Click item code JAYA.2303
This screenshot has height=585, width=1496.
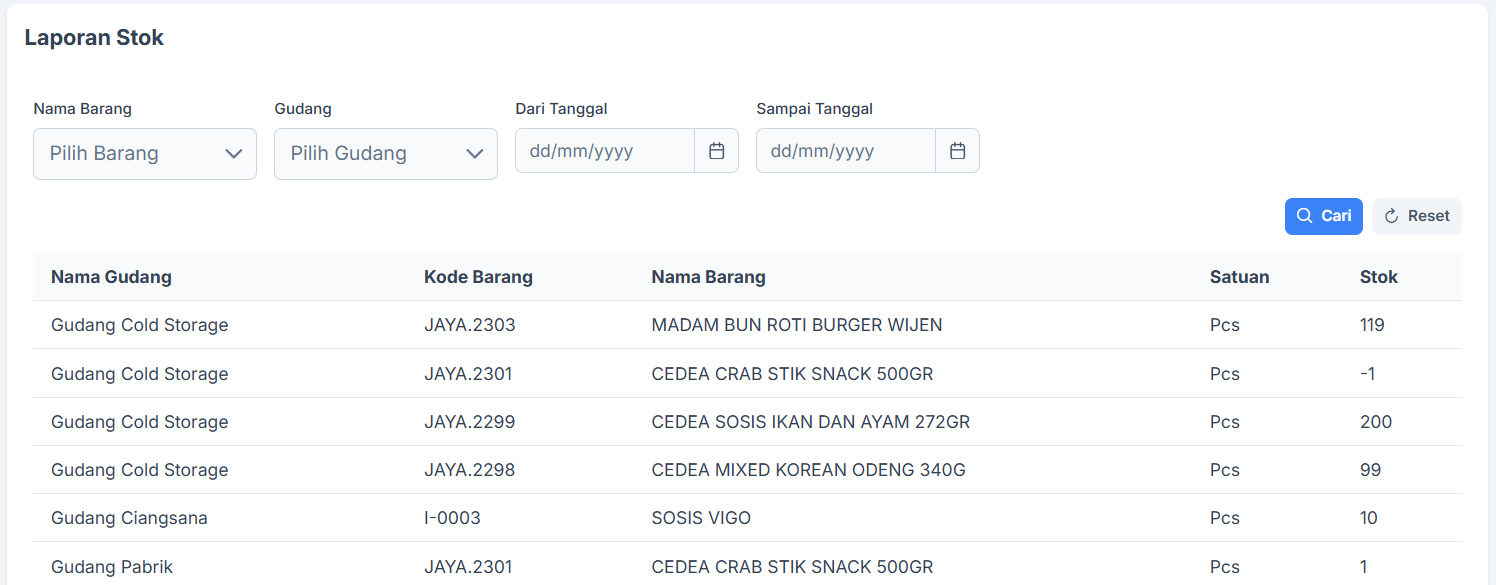pyautogui.click(x=470, y=324)
